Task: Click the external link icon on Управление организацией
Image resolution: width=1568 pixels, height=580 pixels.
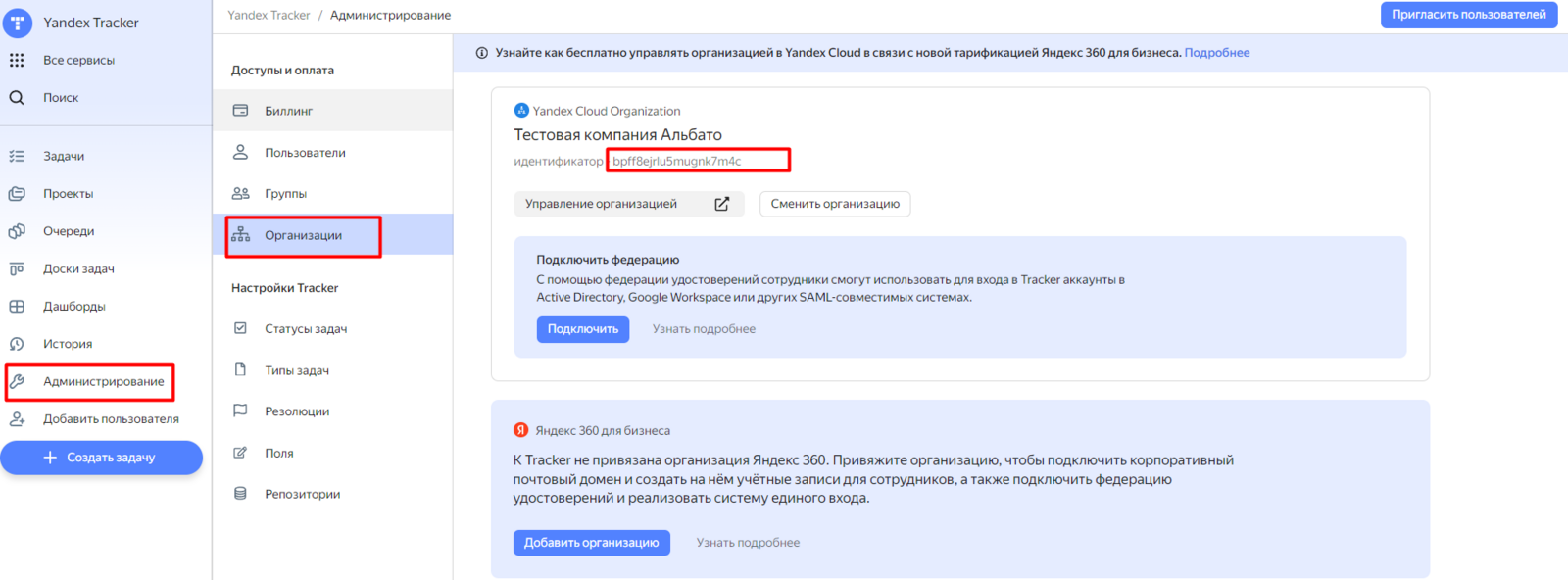Action: [x=722, y=204]
